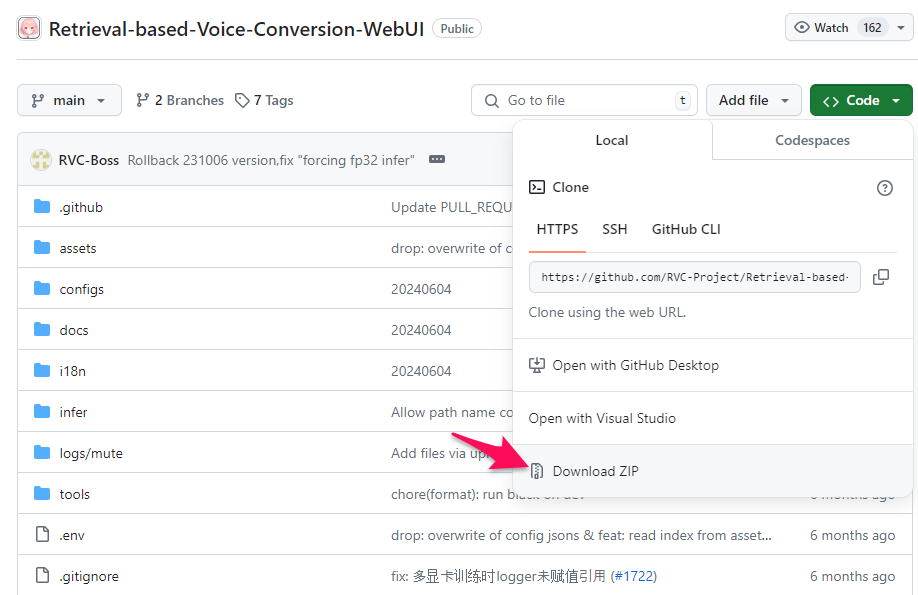This screenshot has width=918, height=595.
Task: Click the folder icon beside .github
Action: pyautogui.click(x=42, y=206)
